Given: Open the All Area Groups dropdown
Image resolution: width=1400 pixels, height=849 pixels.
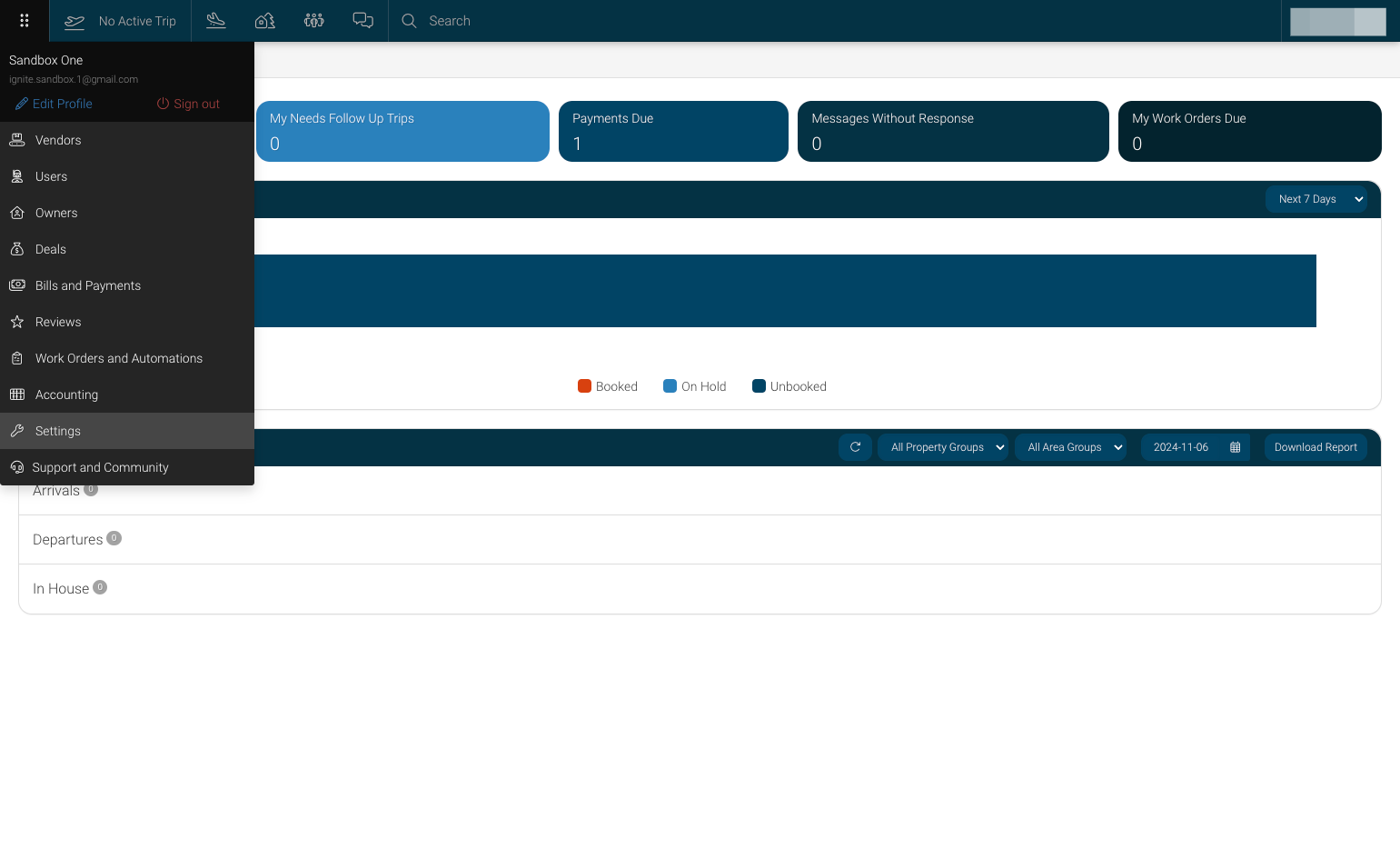Looking at the screenshot, I should coord(1071,447).
